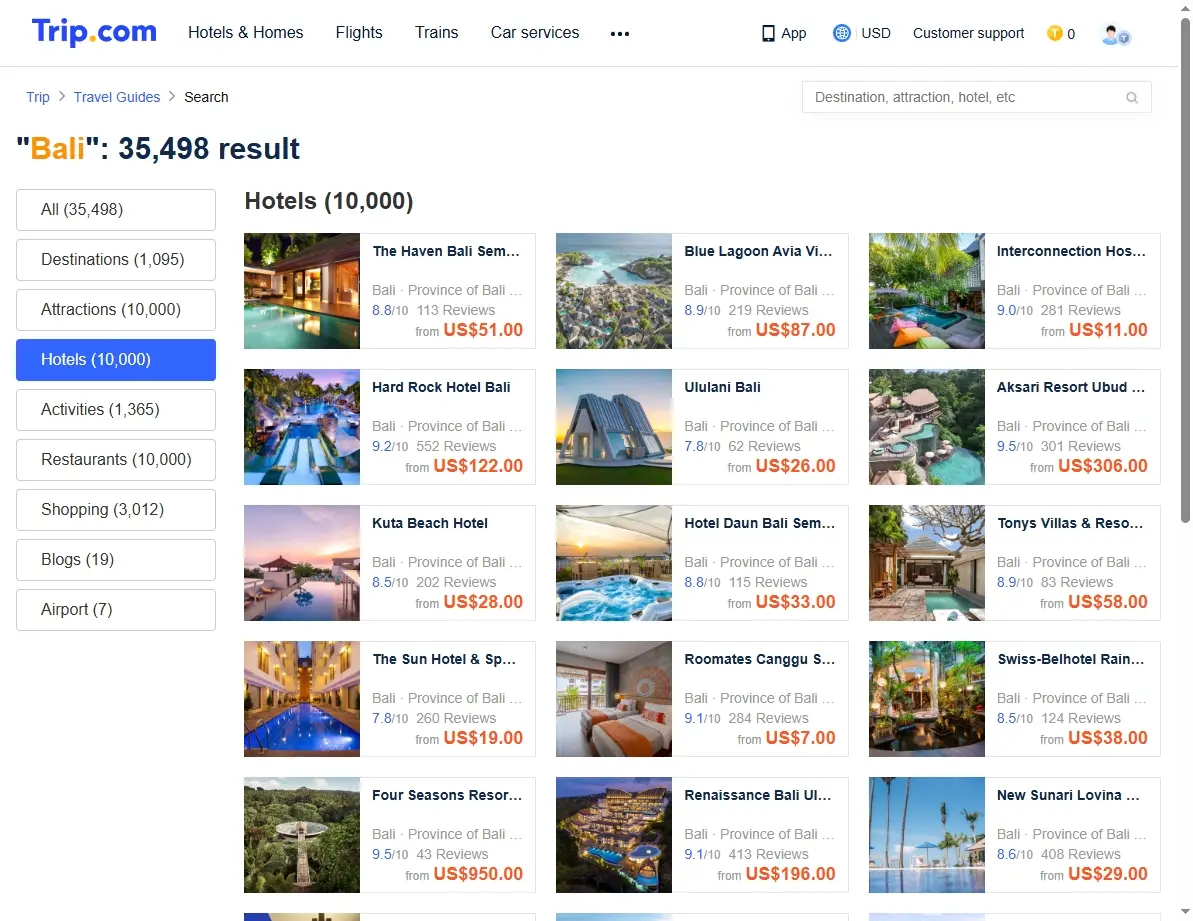Click The Haven Bali Sem... title
Screen dimensions: 1193x921
pyautogui.click(x=446, y=251)
